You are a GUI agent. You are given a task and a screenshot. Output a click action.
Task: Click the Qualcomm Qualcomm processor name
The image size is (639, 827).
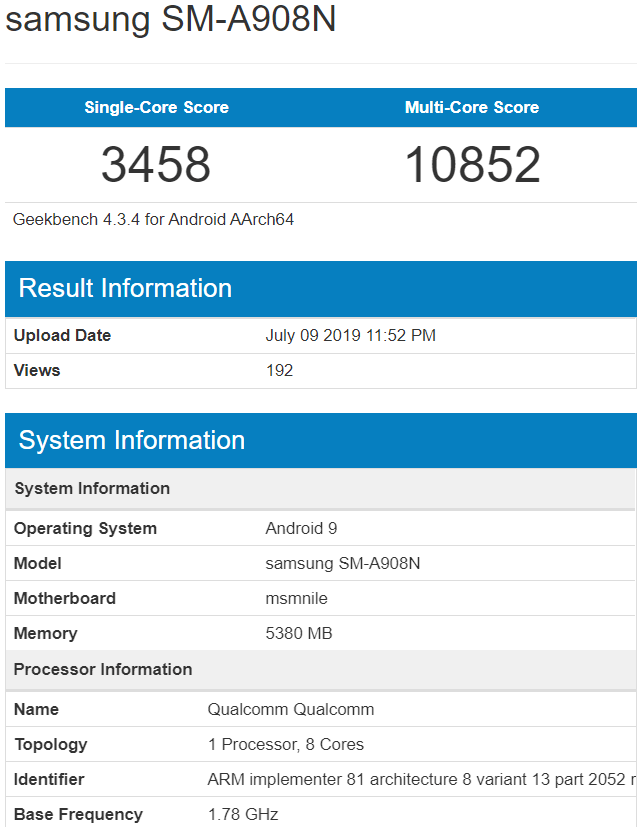tap(291, 709)
